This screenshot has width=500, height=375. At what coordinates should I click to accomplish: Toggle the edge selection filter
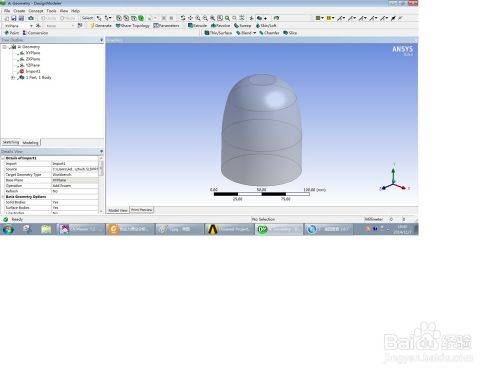pyautogui.click(x=126, y=18)
